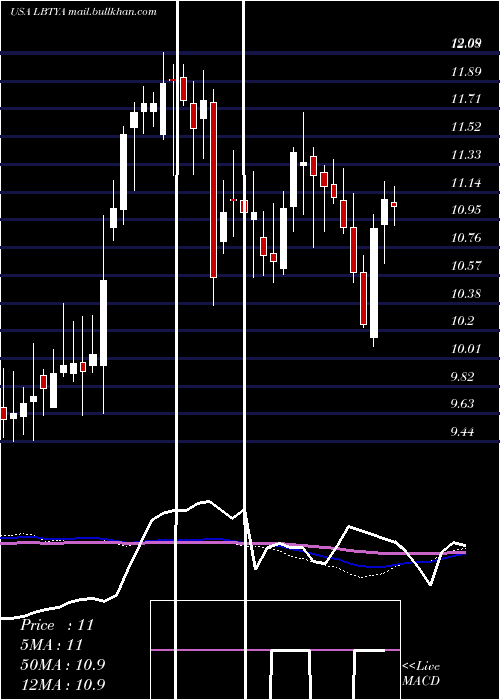500x700 pixels.
Task: Select the 9.63 price axis label
Action: coord(462,404)
